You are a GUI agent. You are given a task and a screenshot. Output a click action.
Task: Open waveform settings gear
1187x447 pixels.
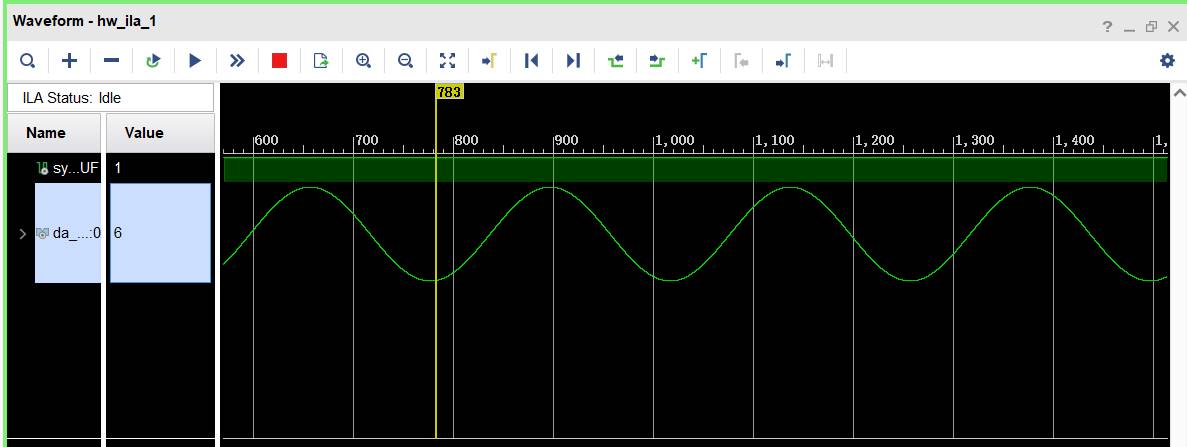(x=1167, y=61)
